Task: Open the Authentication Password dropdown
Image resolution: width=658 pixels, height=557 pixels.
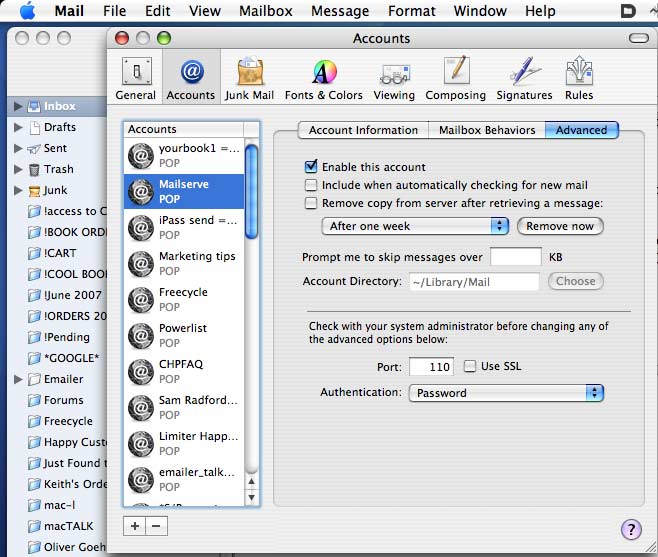Action: tap(505, 393)
